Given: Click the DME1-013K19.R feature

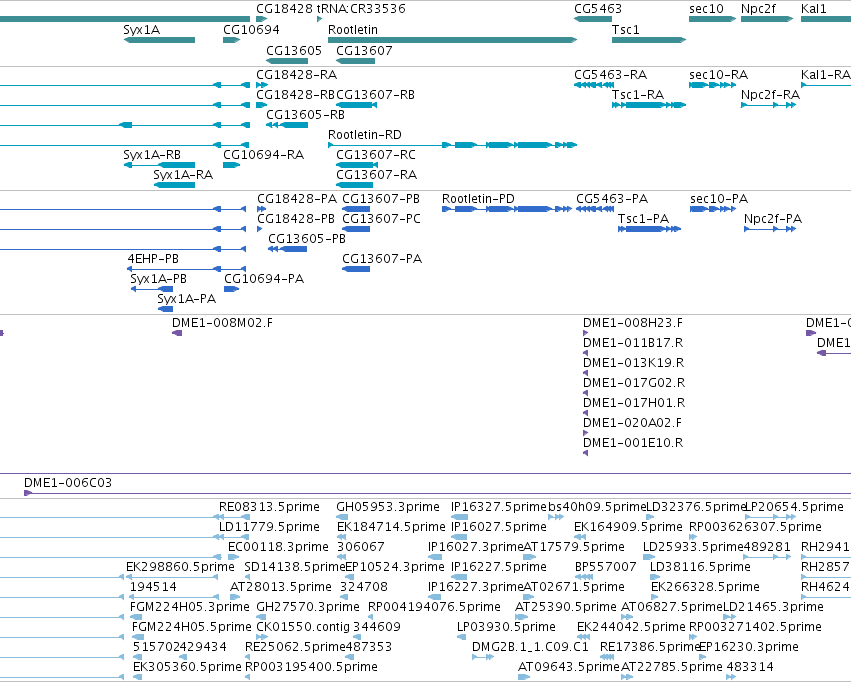Looking at the screenshot, I should point(586,373).
